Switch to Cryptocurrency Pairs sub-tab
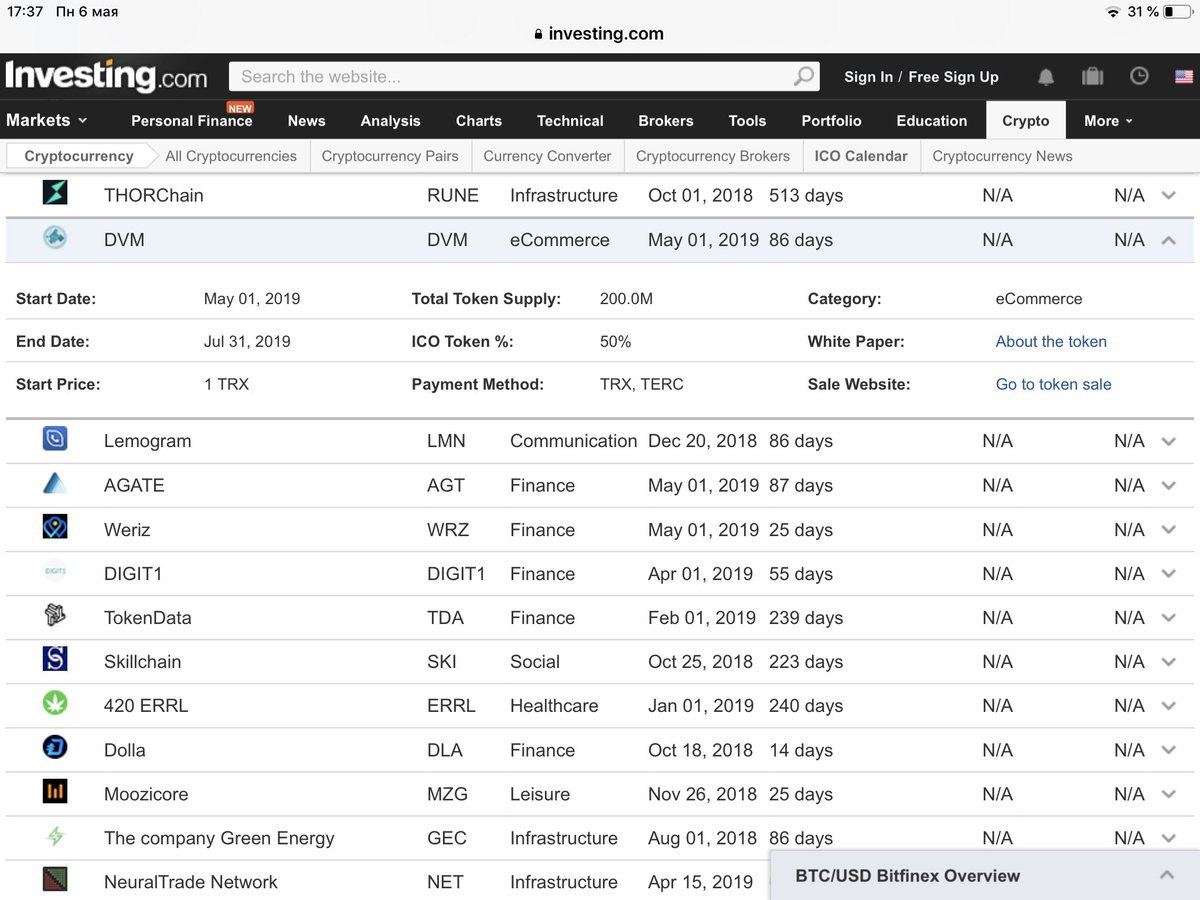 [390, 156]
